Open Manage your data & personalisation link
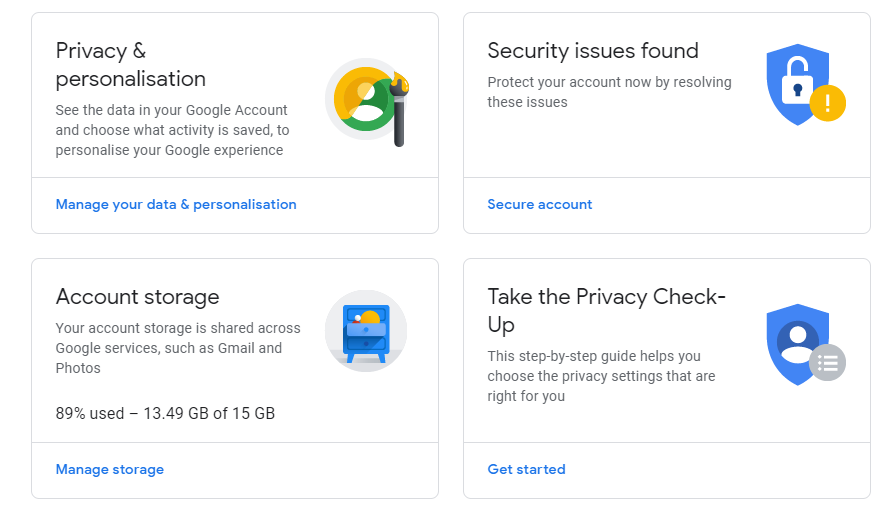The width and height of the screenshot is (885, 520). click(x=176, y=204)
